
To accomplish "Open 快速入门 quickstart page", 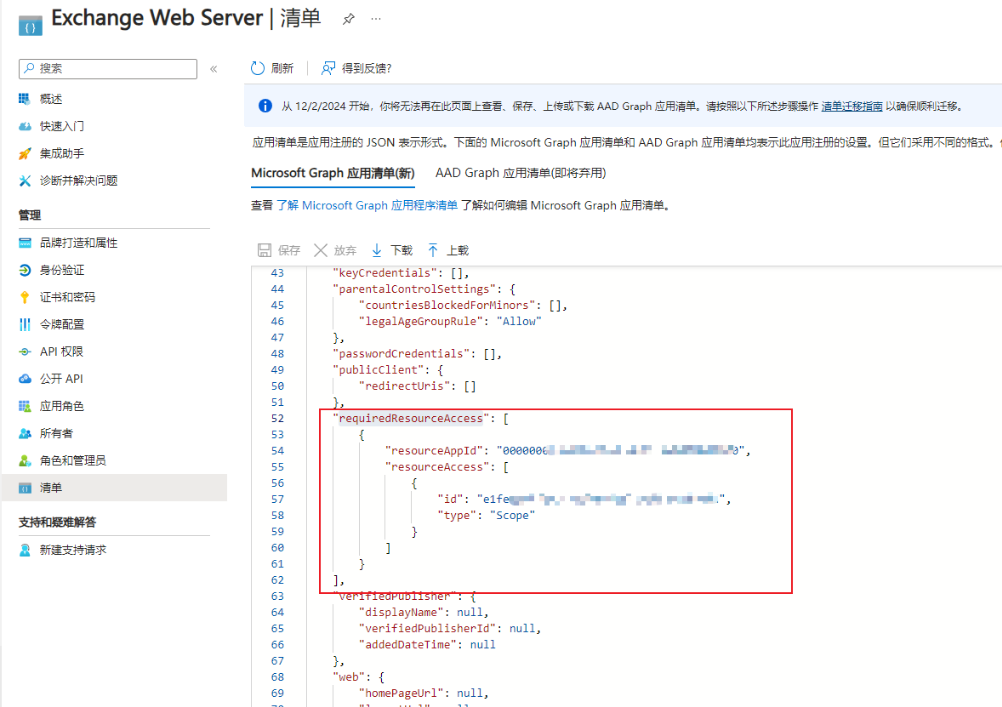I will [61, 126].
